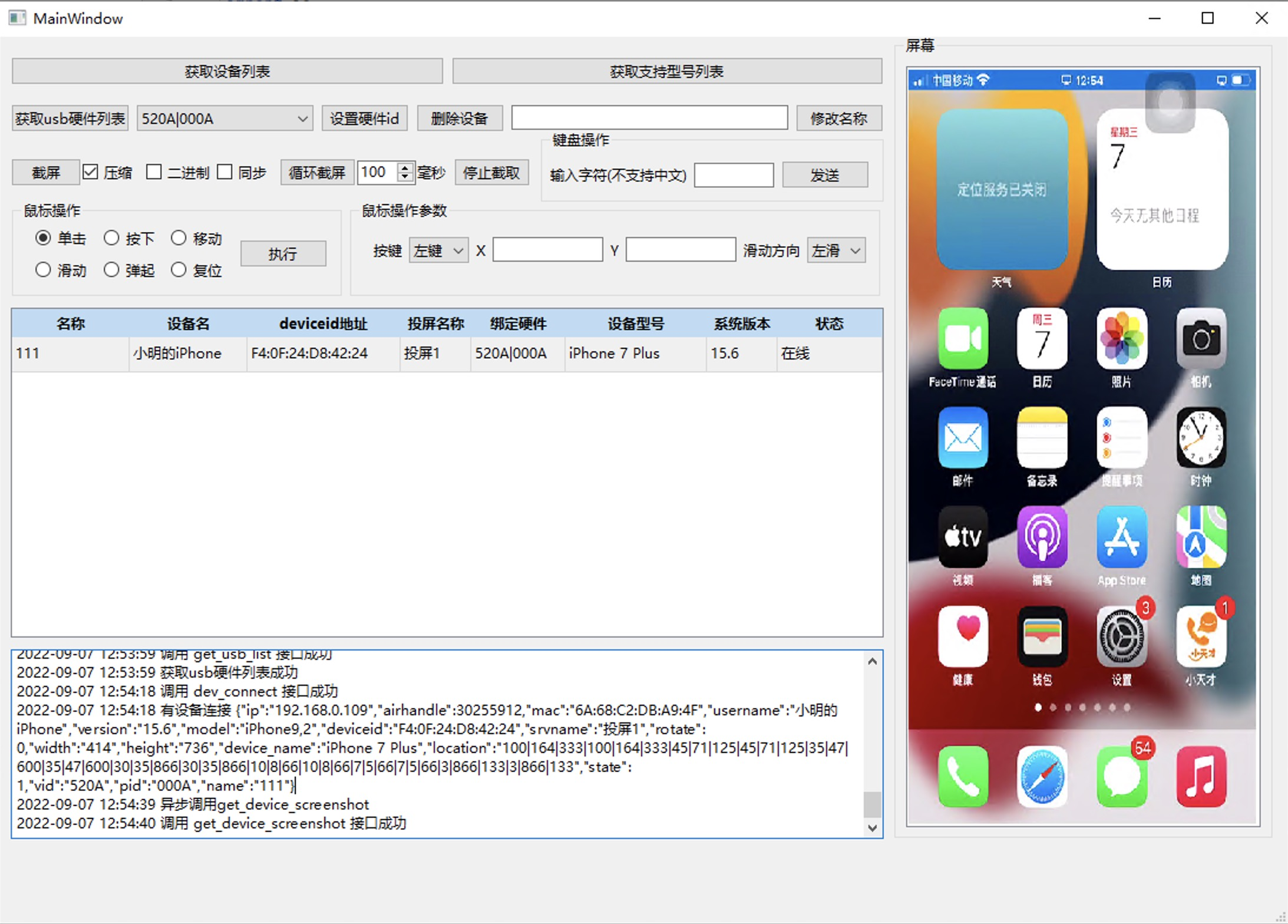Open the Settings gear icon with badge

tap(1121, 638)
